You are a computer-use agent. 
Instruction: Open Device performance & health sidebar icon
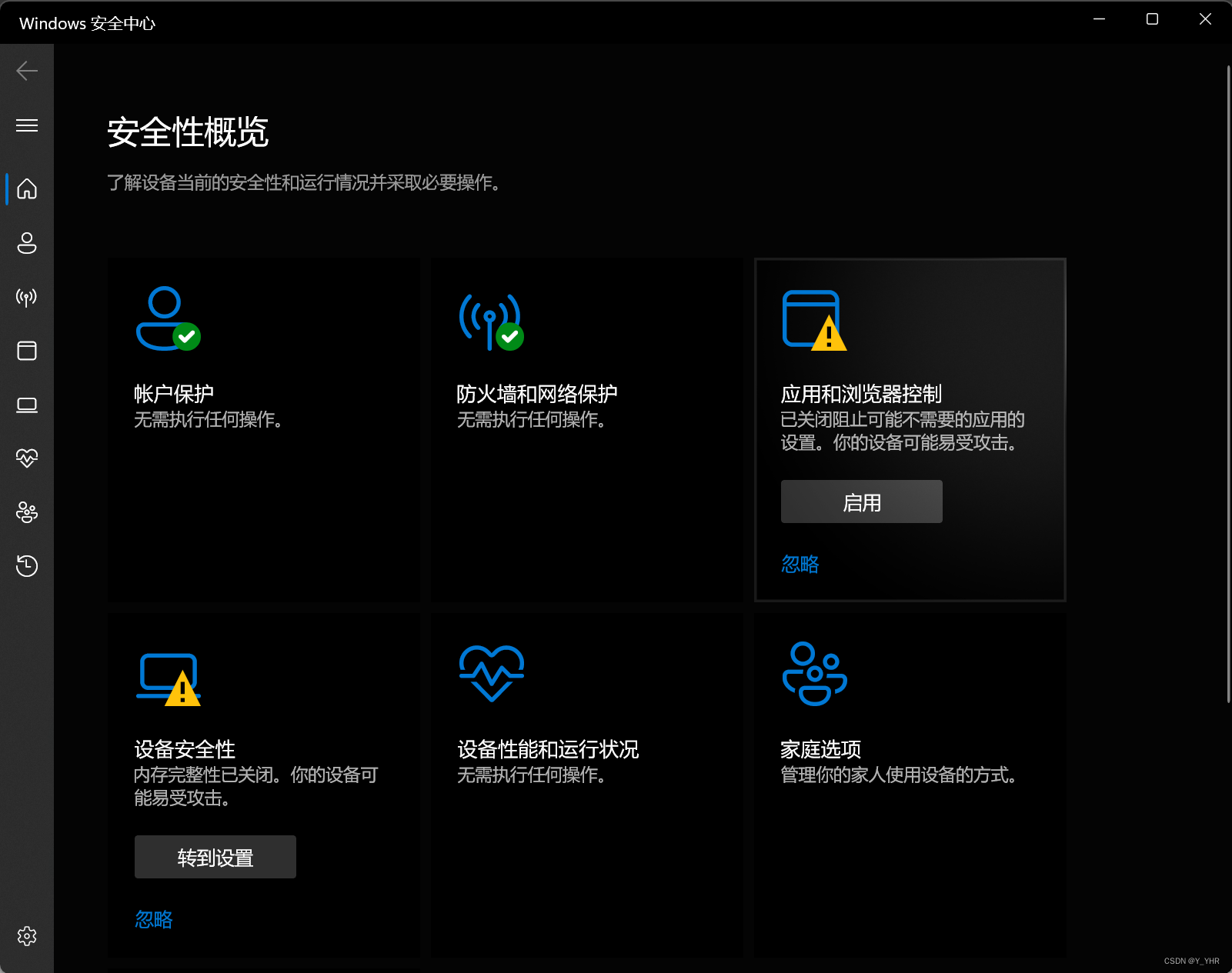coord(27,458)
